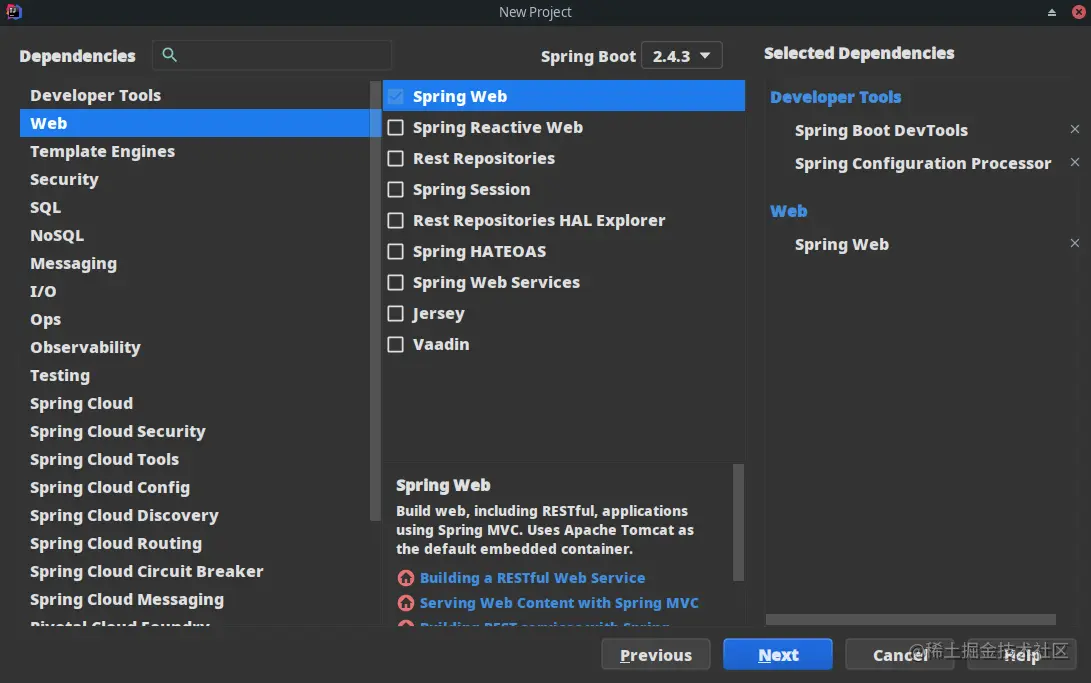Select the NoSQL category
The width and height of the screenshot is (1091, 683).
195,235
